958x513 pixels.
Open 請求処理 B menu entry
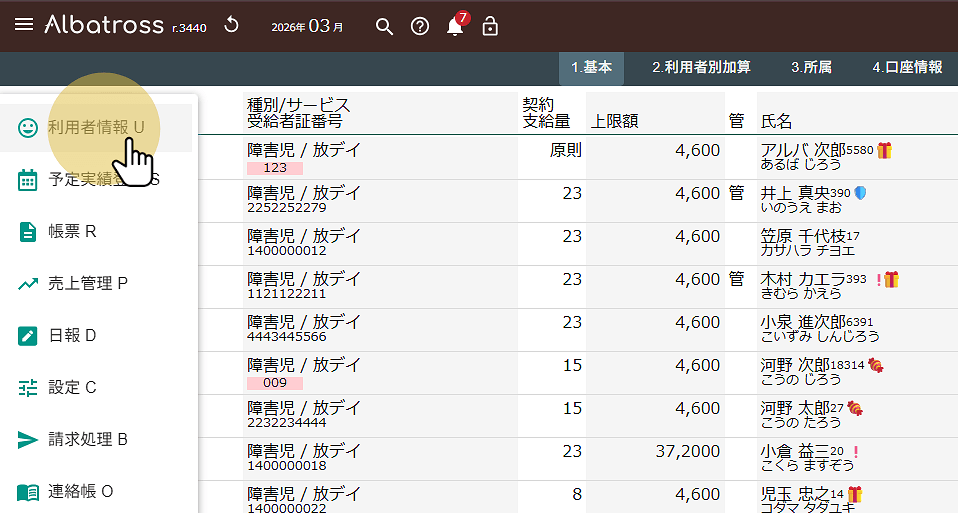(88, 440)
